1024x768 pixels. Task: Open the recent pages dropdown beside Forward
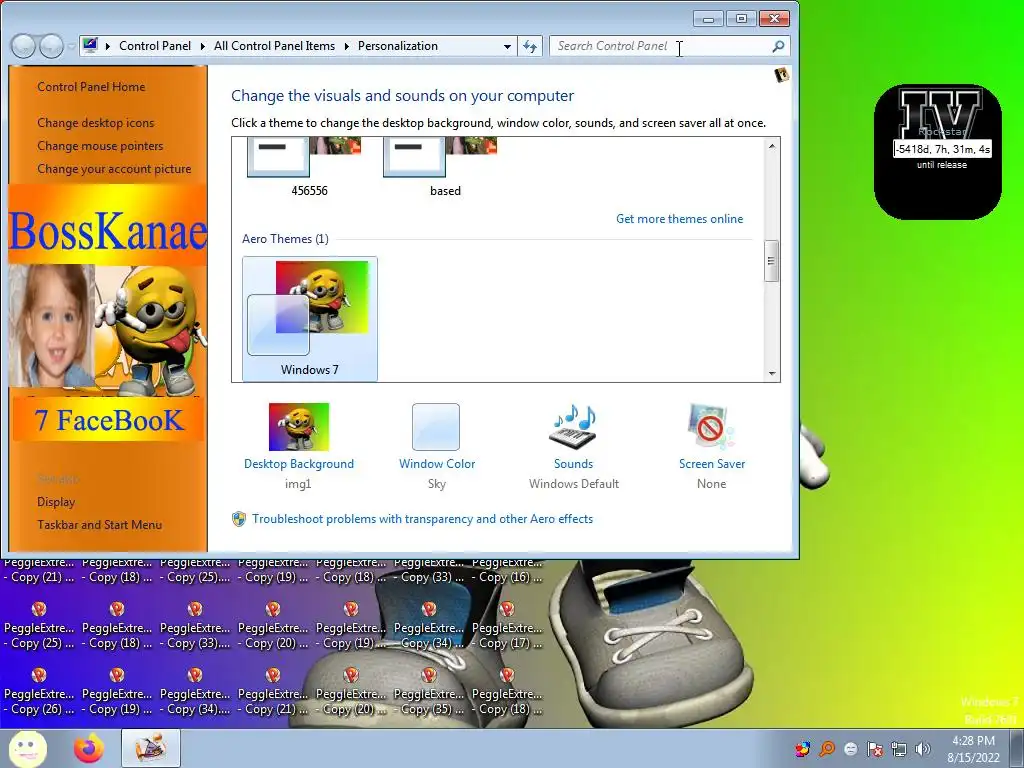tap(71, 47)
